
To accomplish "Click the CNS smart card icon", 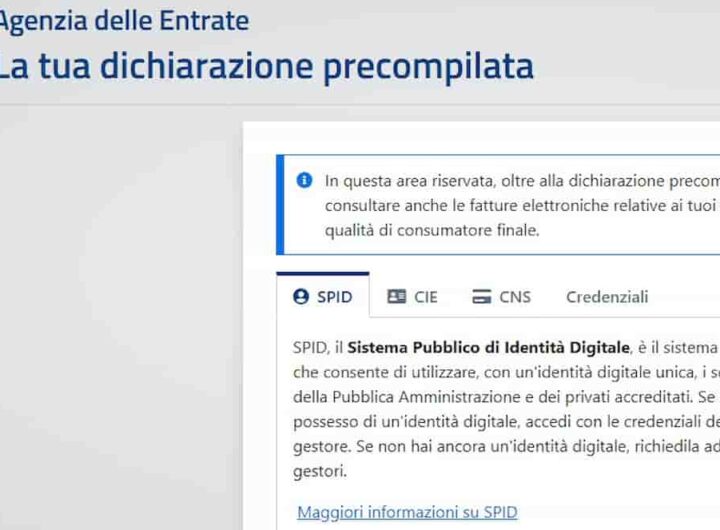I will [482, 297].
